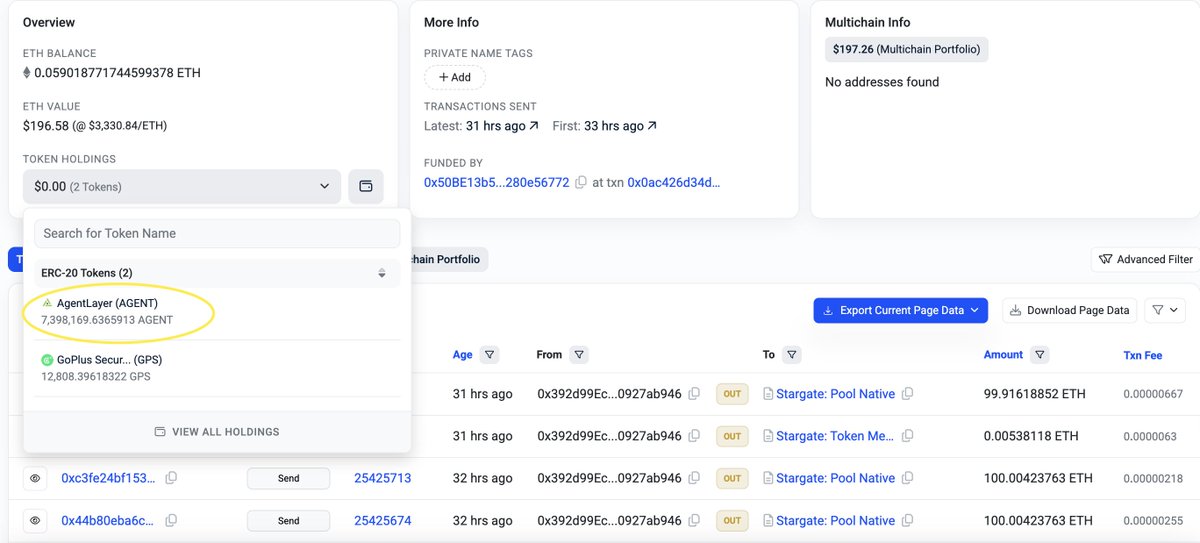Open block 25425713

click(383, 478)
